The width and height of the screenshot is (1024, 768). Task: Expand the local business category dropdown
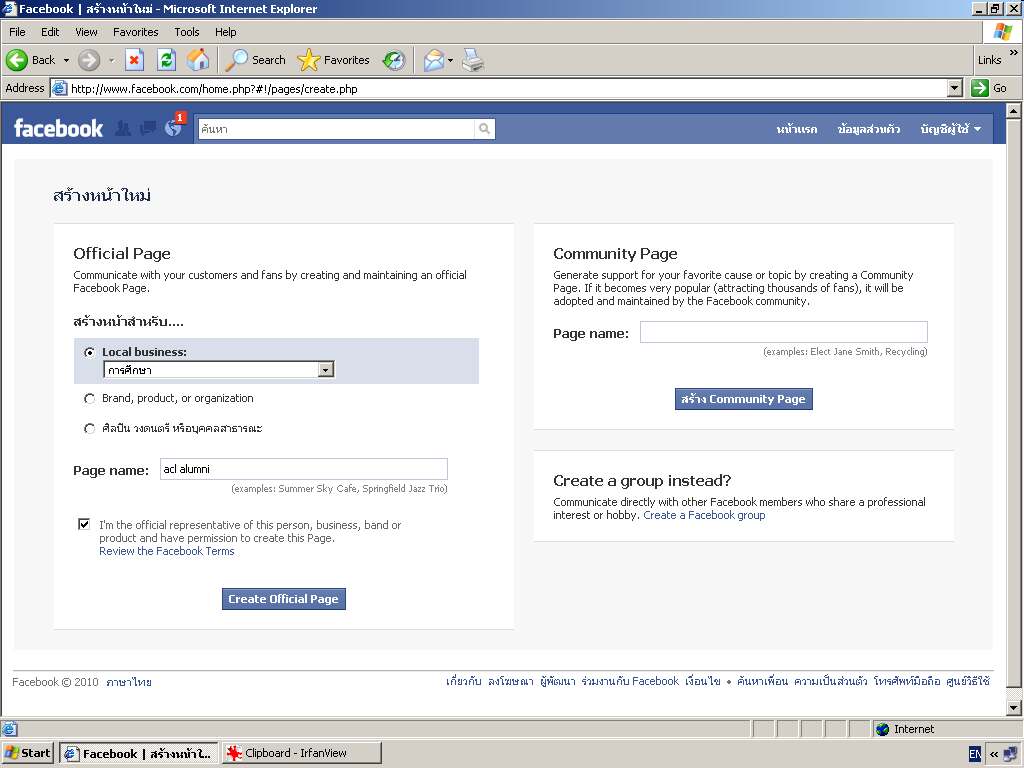(325, 370)
